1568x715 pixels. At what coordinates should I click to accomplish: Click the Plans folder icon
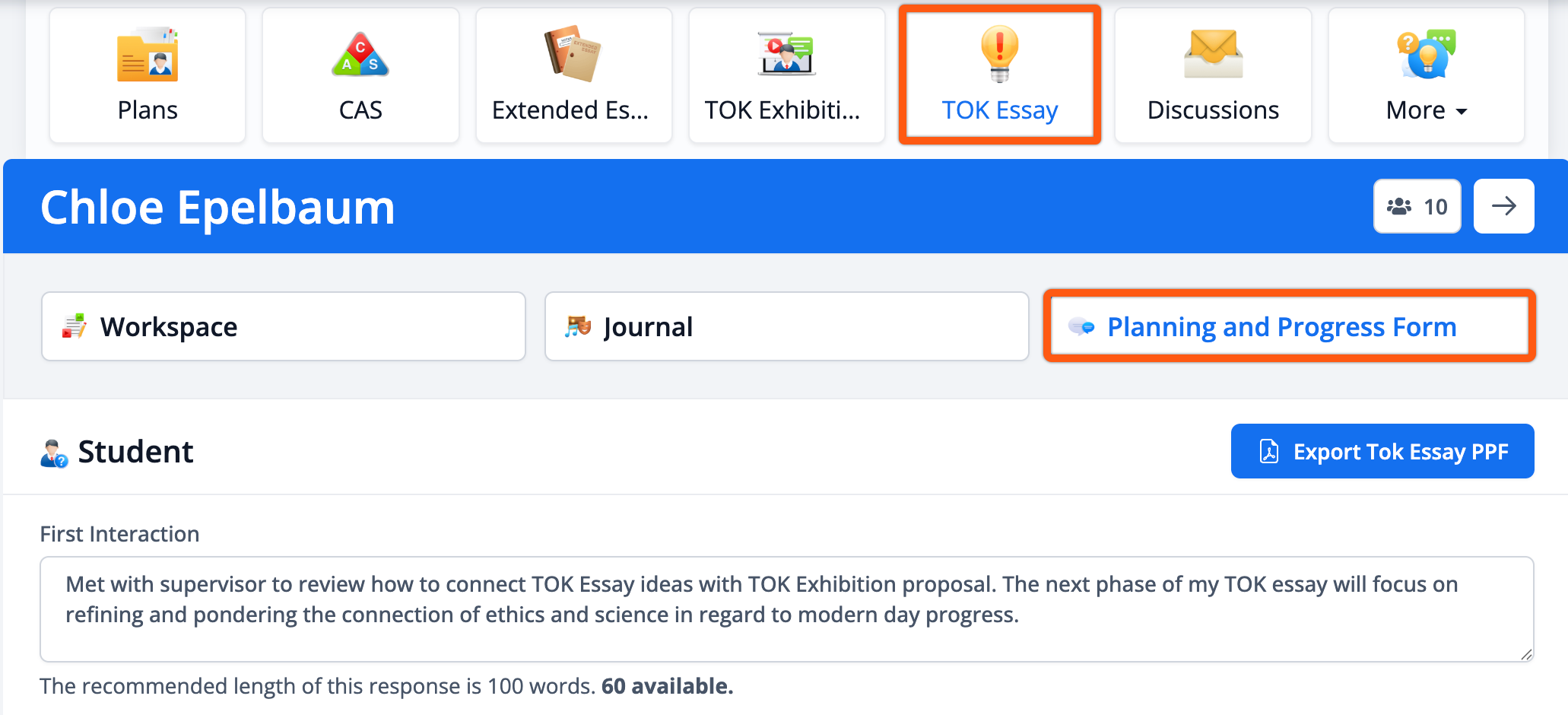(x=148, y=55)
